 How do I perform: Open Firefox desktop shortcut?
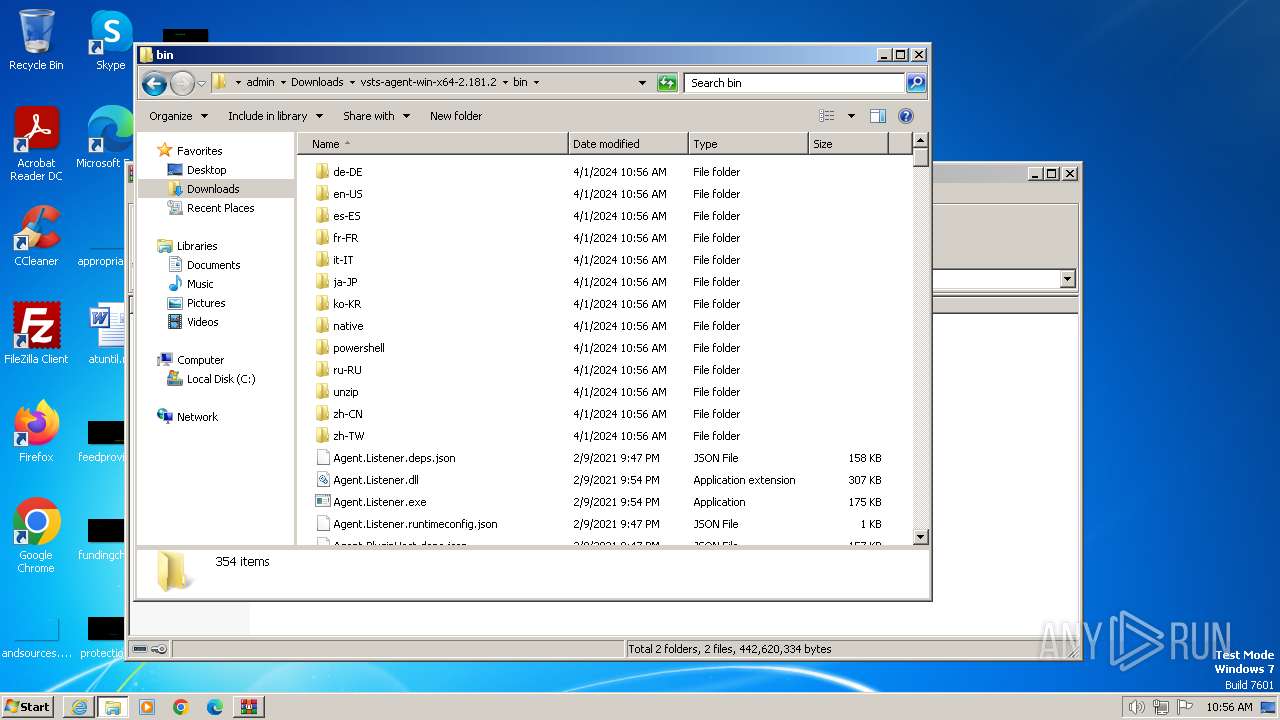click(36, 432)
